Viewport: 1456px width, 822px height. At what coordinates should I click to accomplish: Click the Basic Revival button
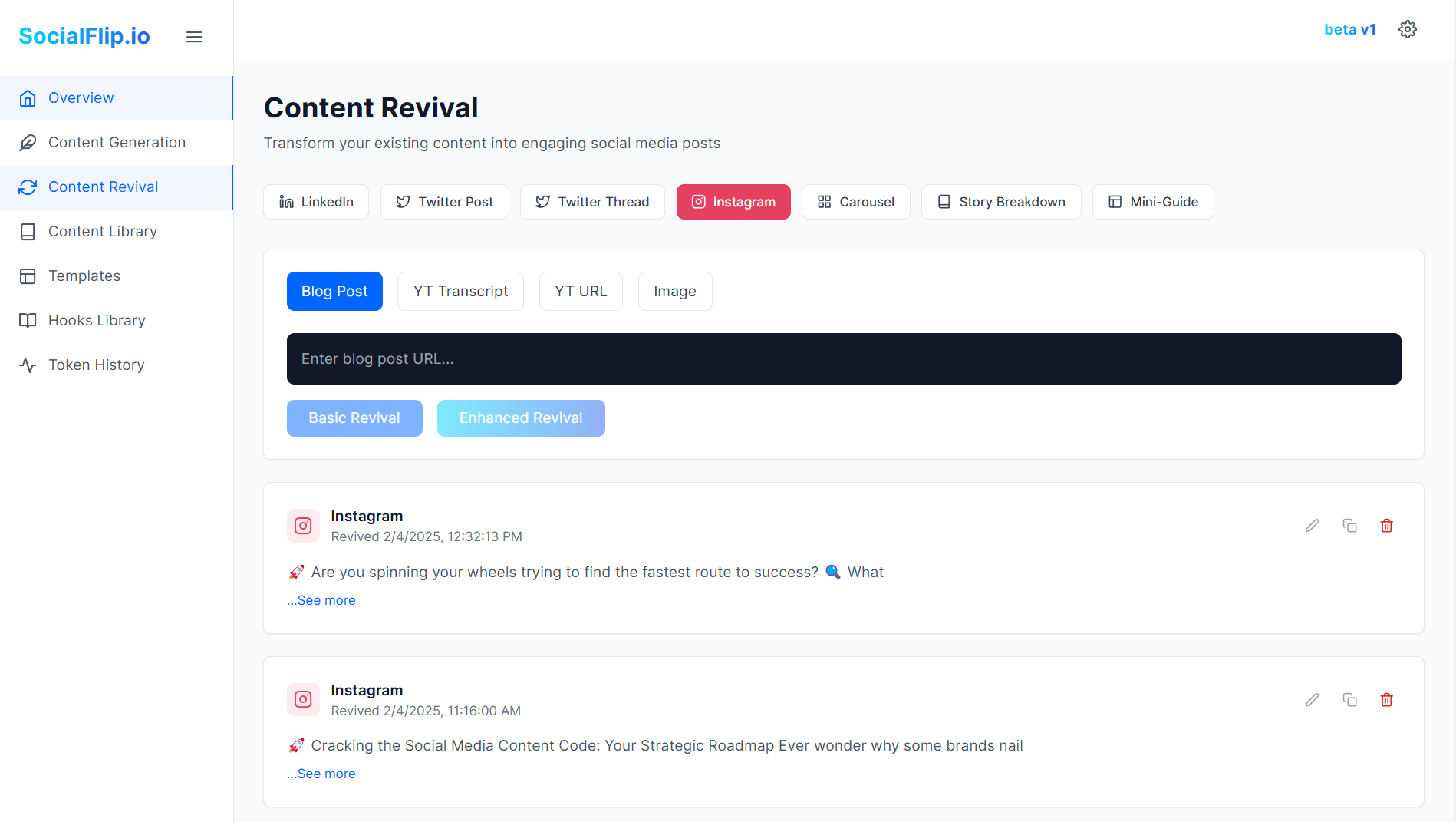(354, 418)
